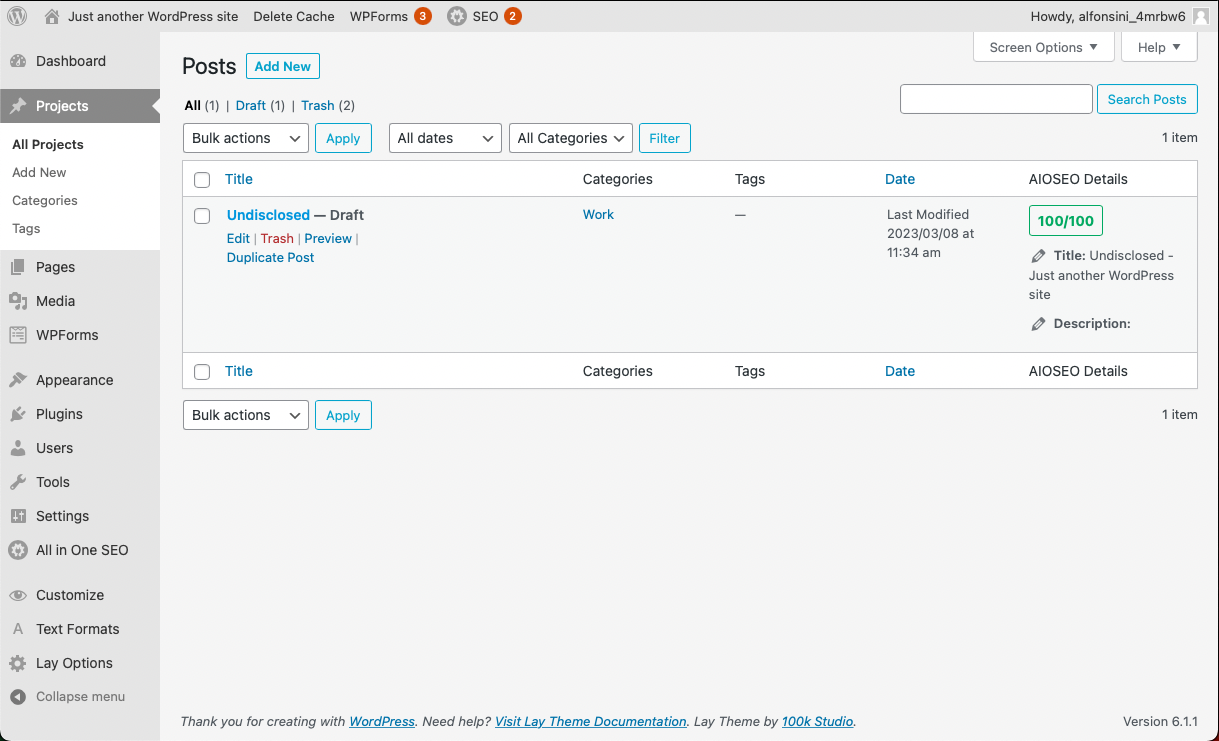Screen dimensions: 1219x741
Task: Collapse the admin sidebar menu
Action: tap(82, 696)
